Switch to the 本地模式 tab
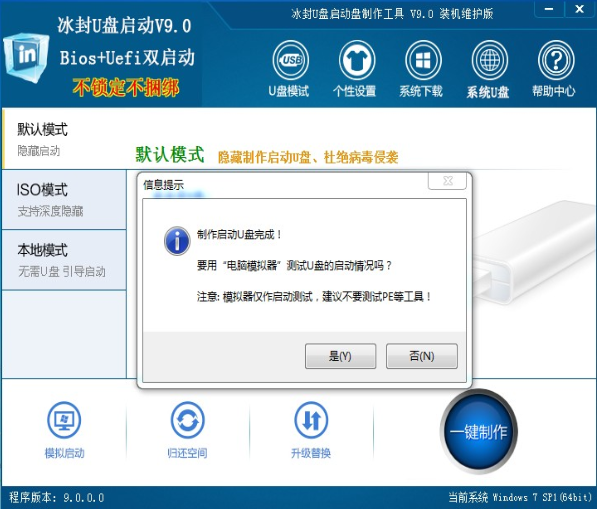This screenshot has width=597, height=510. (64, 260)
